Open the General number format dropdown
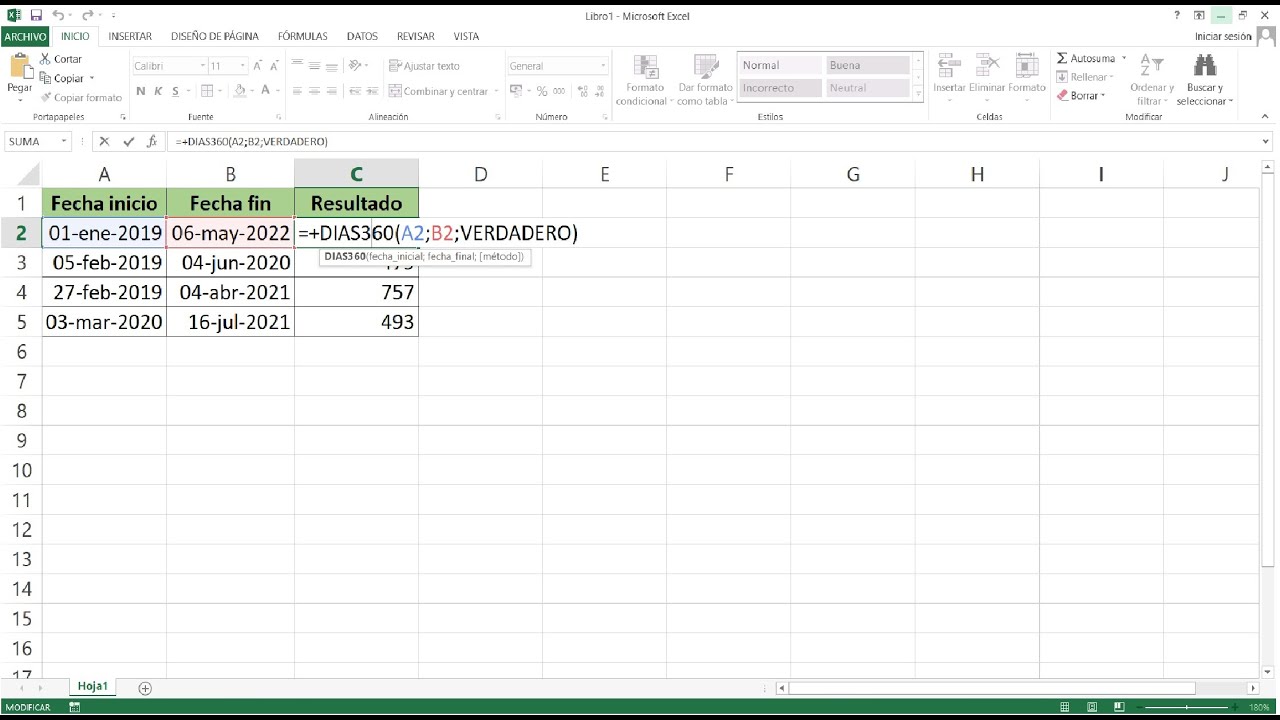1280x720 pixels. [603, 66]
